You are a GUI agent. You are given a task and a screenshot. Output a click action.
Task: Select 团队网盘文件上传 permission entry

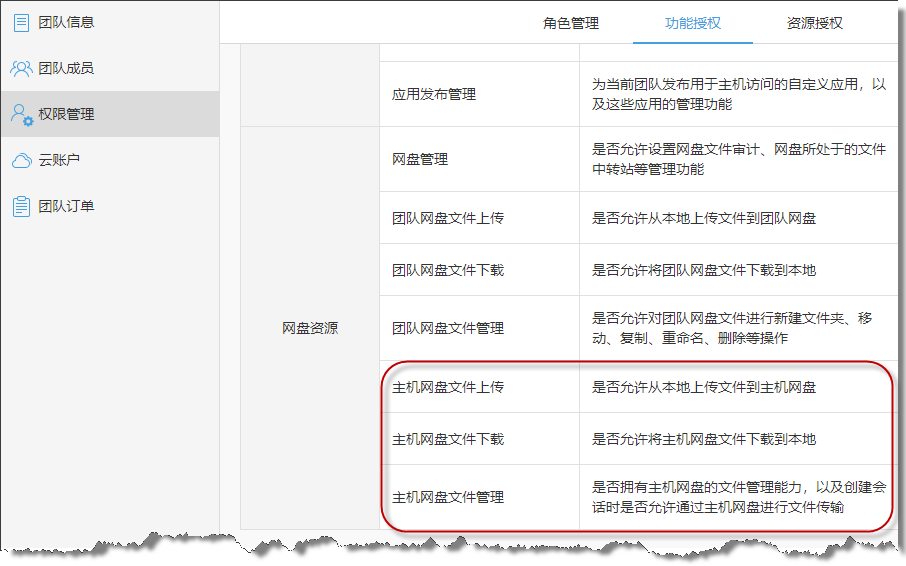pyautogui.click(x=447, y=218)
